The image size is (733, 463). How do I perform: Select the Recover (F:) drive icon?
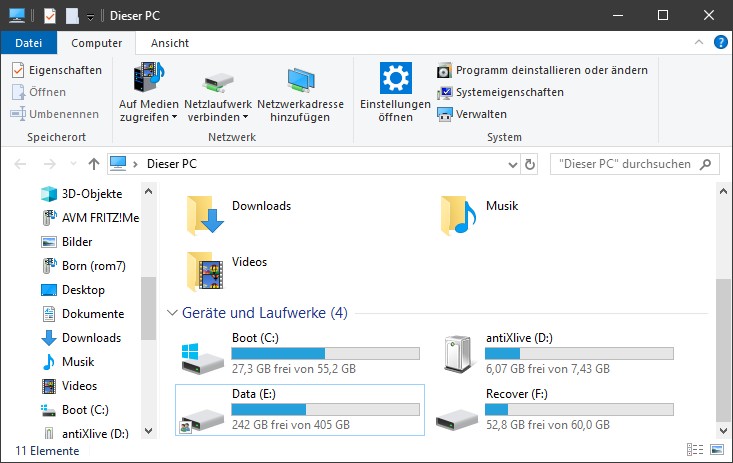point(457,420)
